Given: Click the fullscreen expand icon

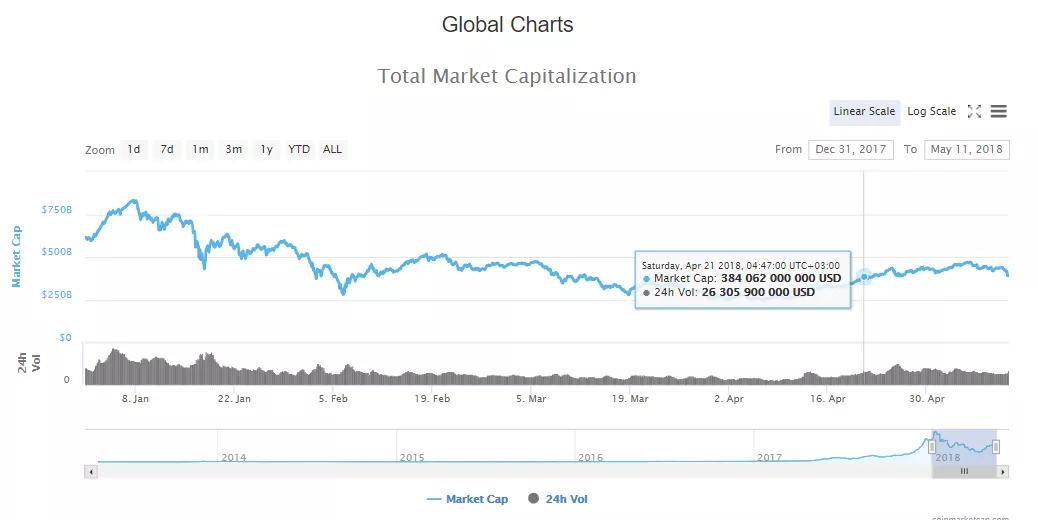Looking at the screenshot, I should pyautogui.click(x=974, y=112).
